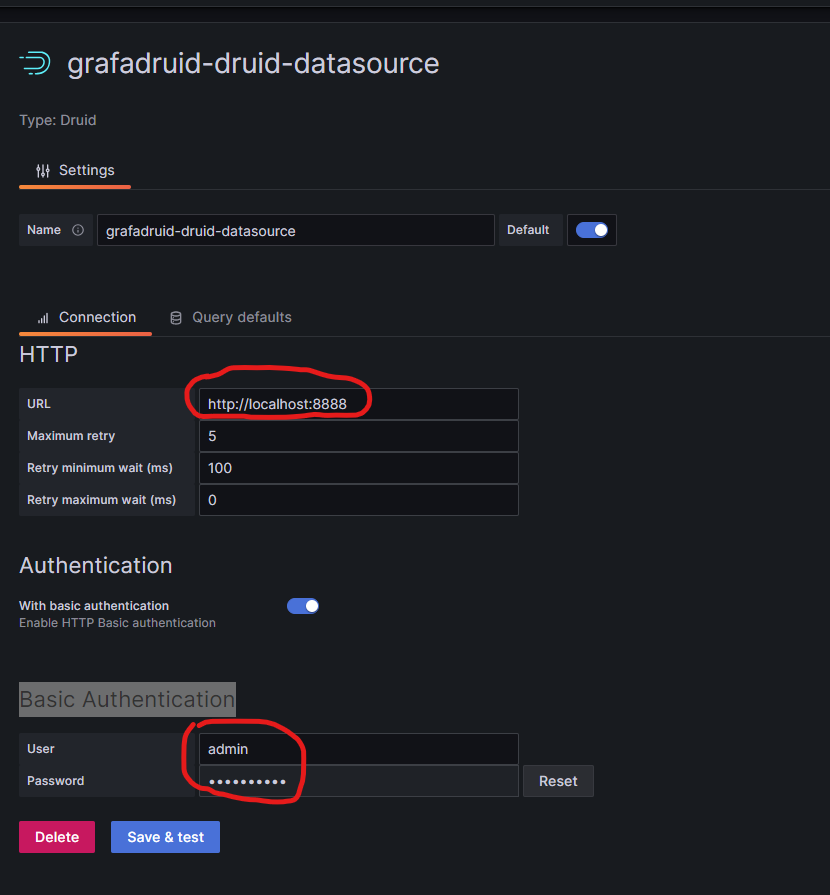Screen dimensions: 830x895
Task: Click the Maximum retry value field
Action: click(x=358, y=435)
